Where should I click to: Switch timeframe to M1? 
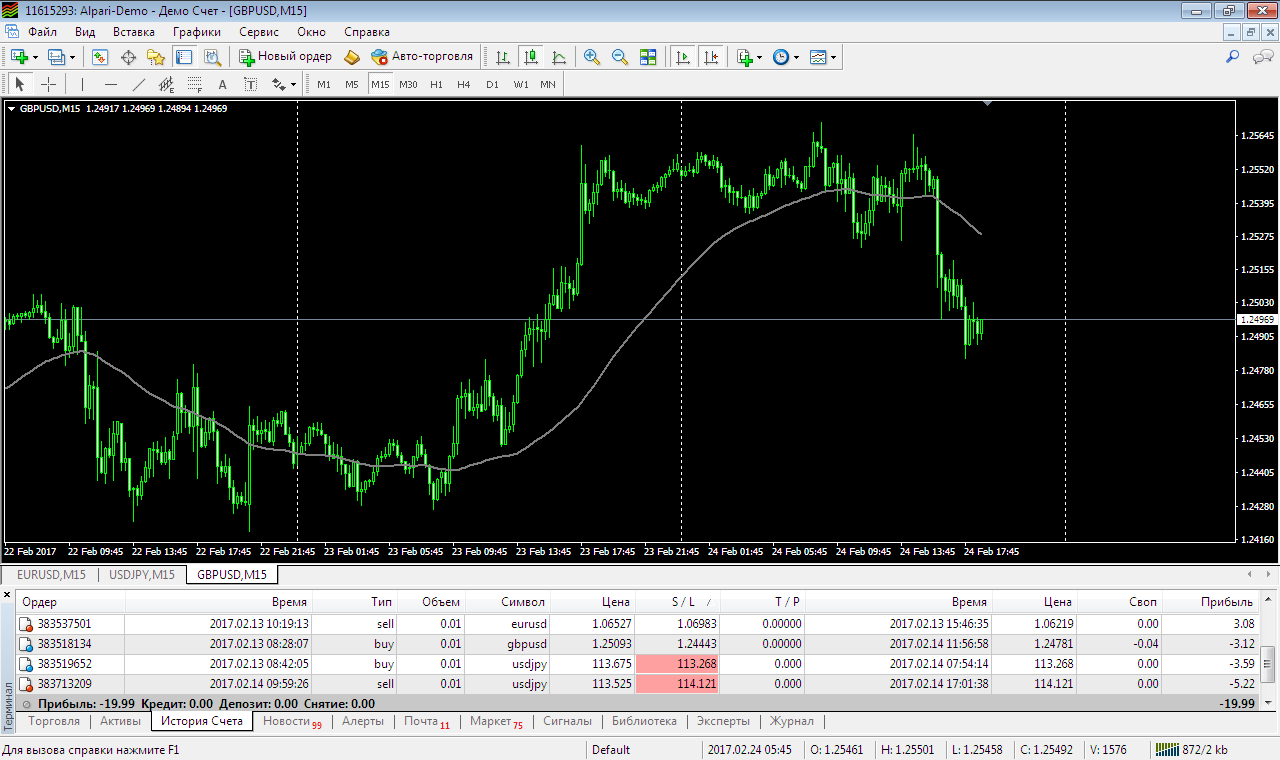324,84
